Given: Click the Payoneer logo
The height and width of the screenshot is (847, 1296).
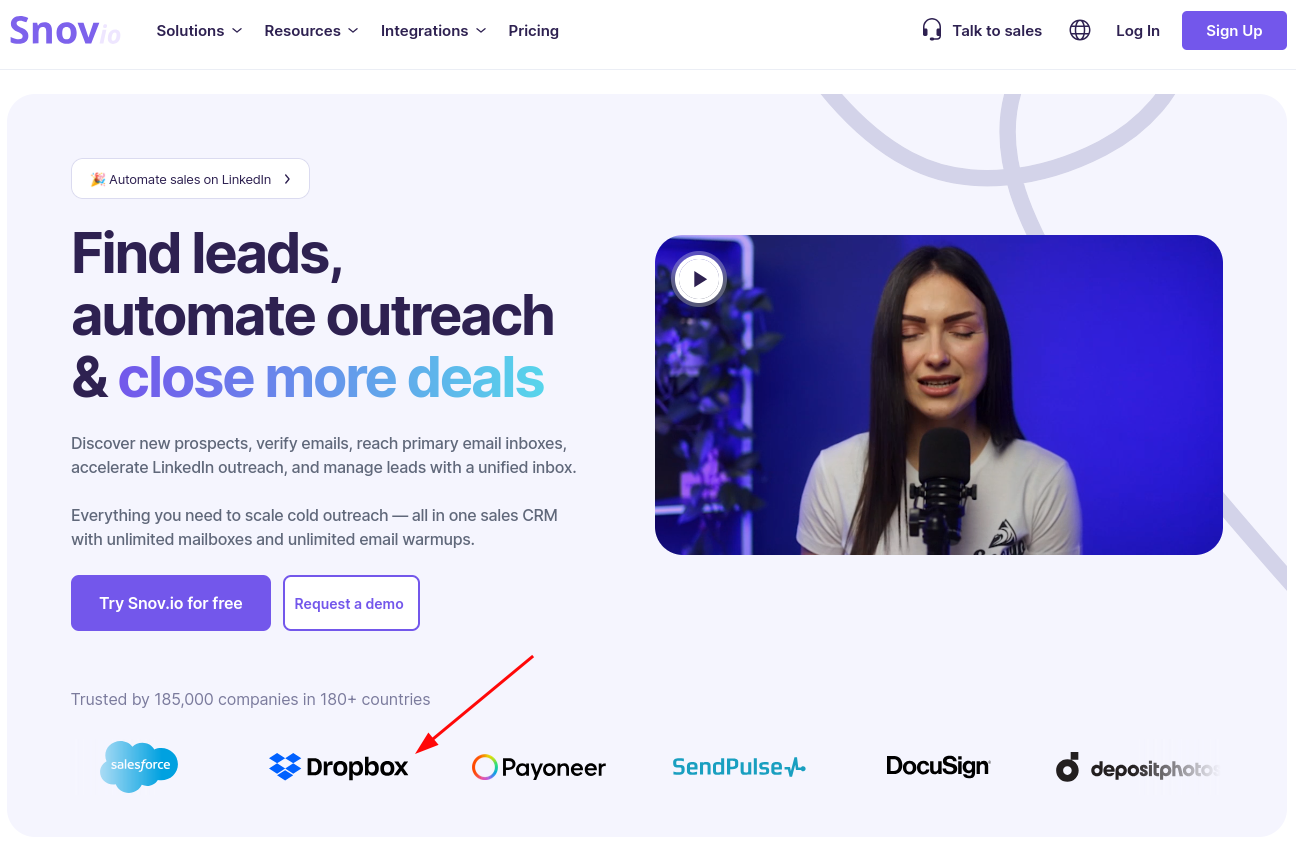Looking at the screenshot, I should point(539,767).
